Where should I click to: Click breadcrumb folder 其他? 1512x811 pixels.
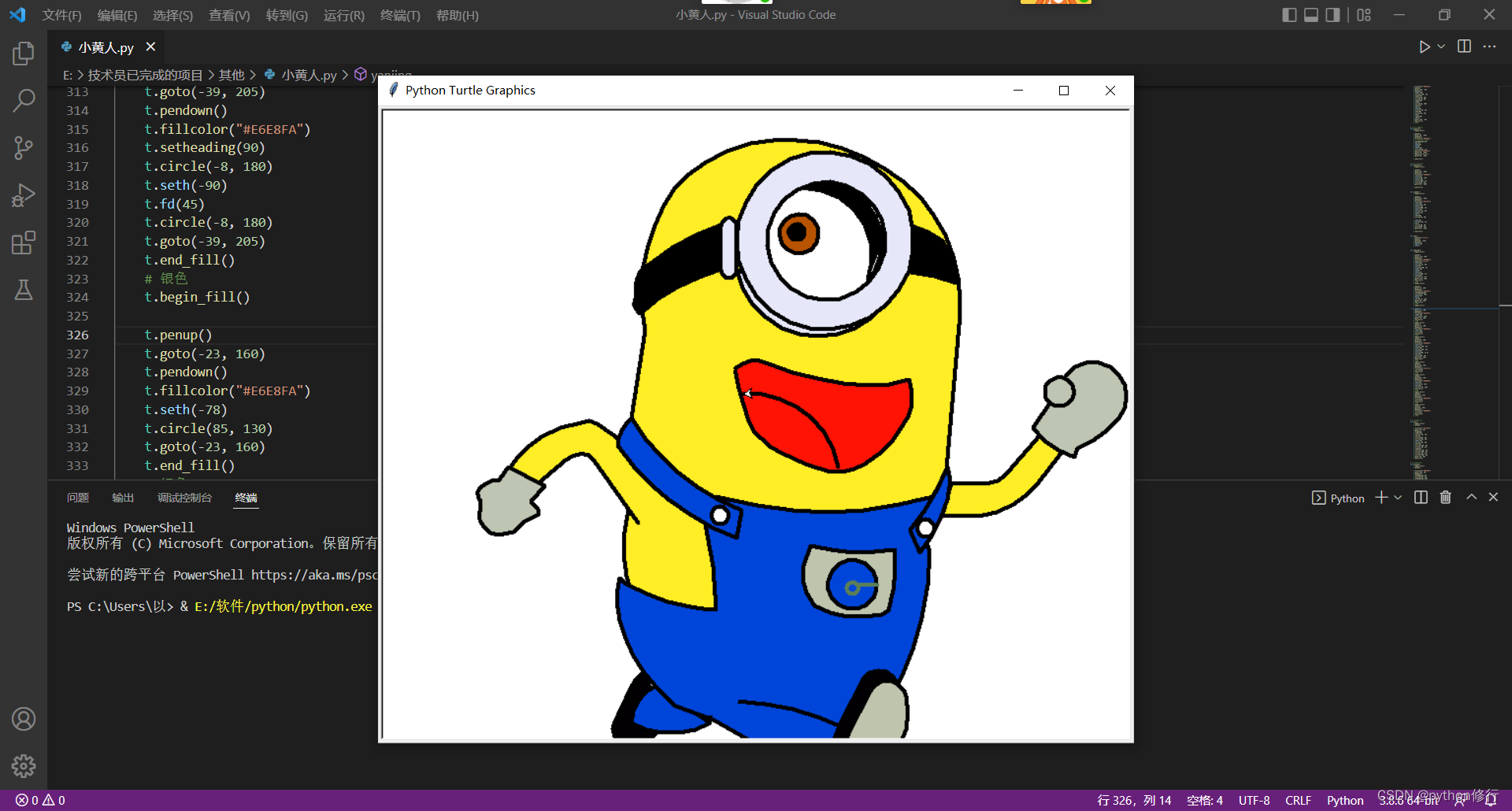pyautogui.click(x=232, y=75)
